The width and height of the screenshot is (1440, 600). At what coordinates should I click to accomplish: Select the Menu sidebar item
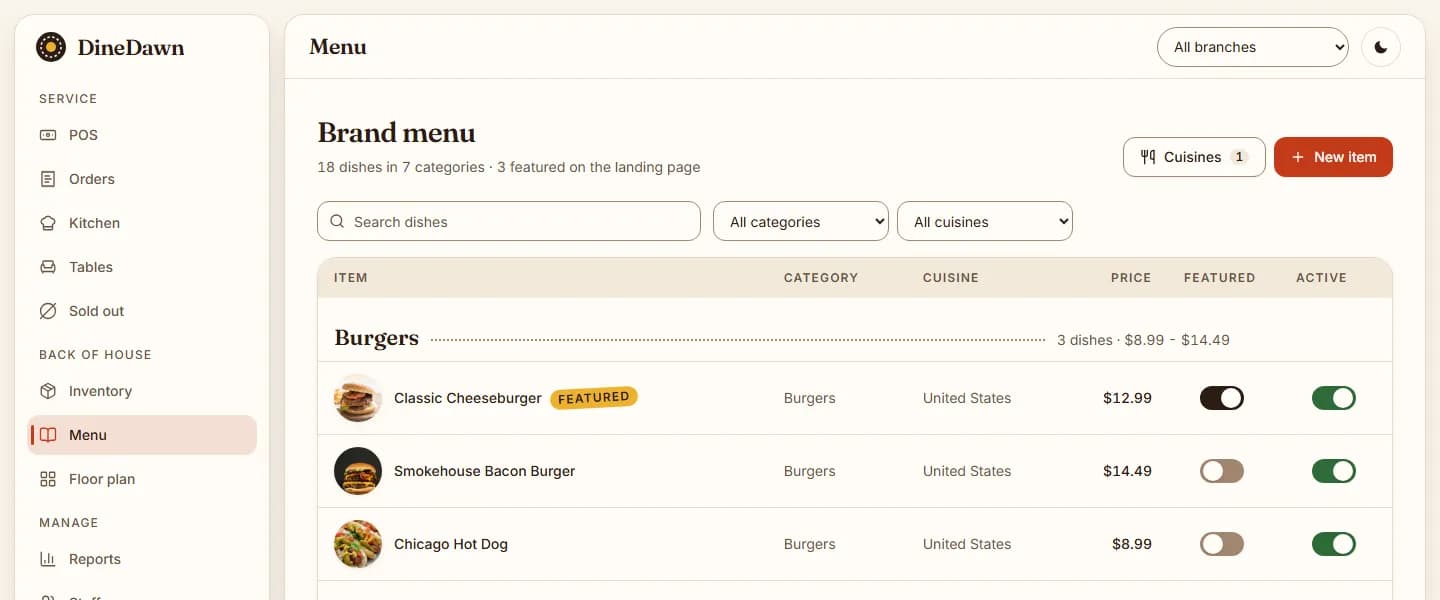(x=142, y=435)
